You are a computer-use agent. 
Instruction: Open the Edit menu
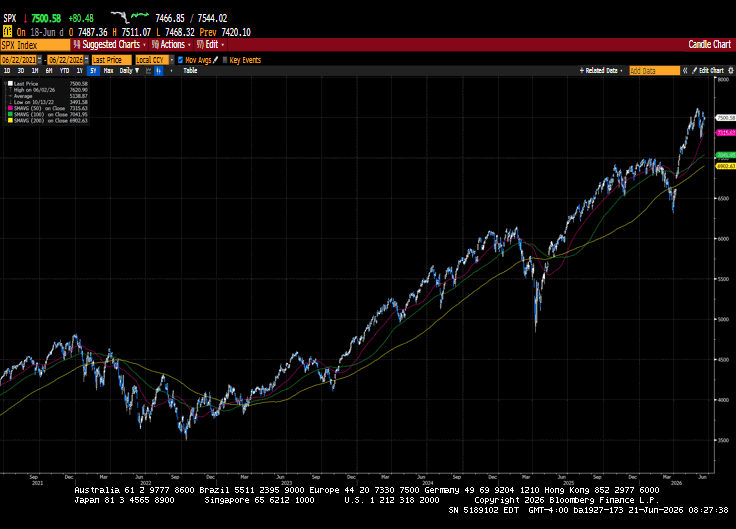(x=210, y=45)
